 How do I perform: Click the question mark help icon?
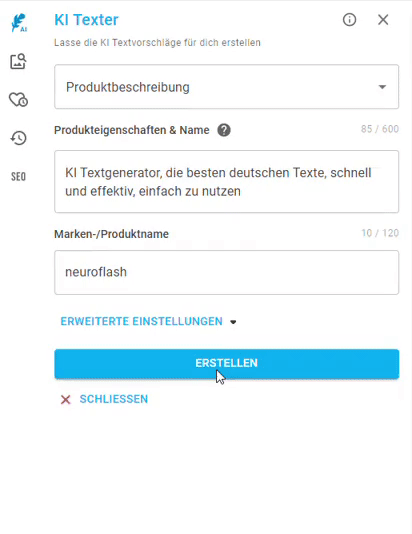pos(224,130)
